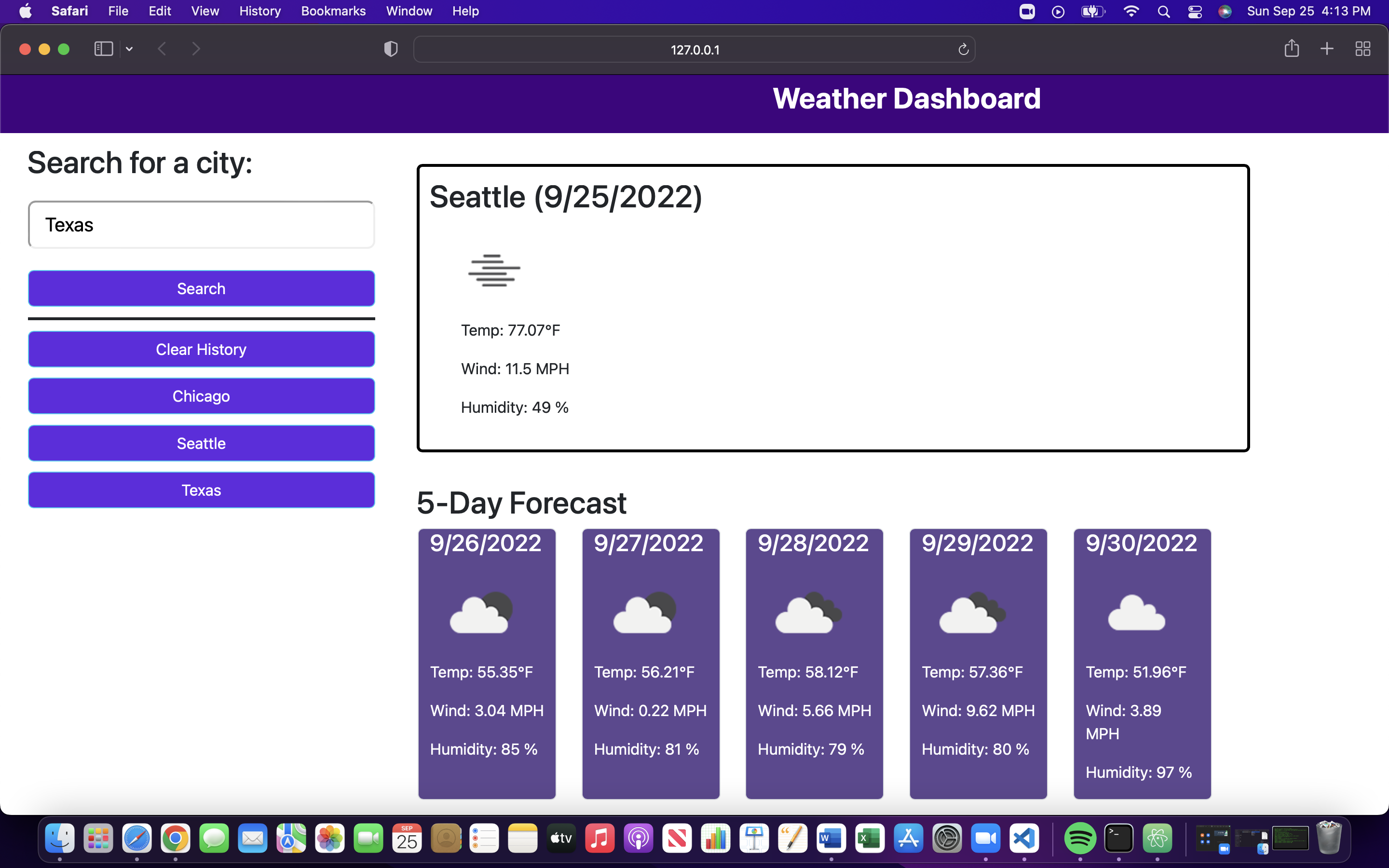Open the Bookmarks menu

pos(333,11)
